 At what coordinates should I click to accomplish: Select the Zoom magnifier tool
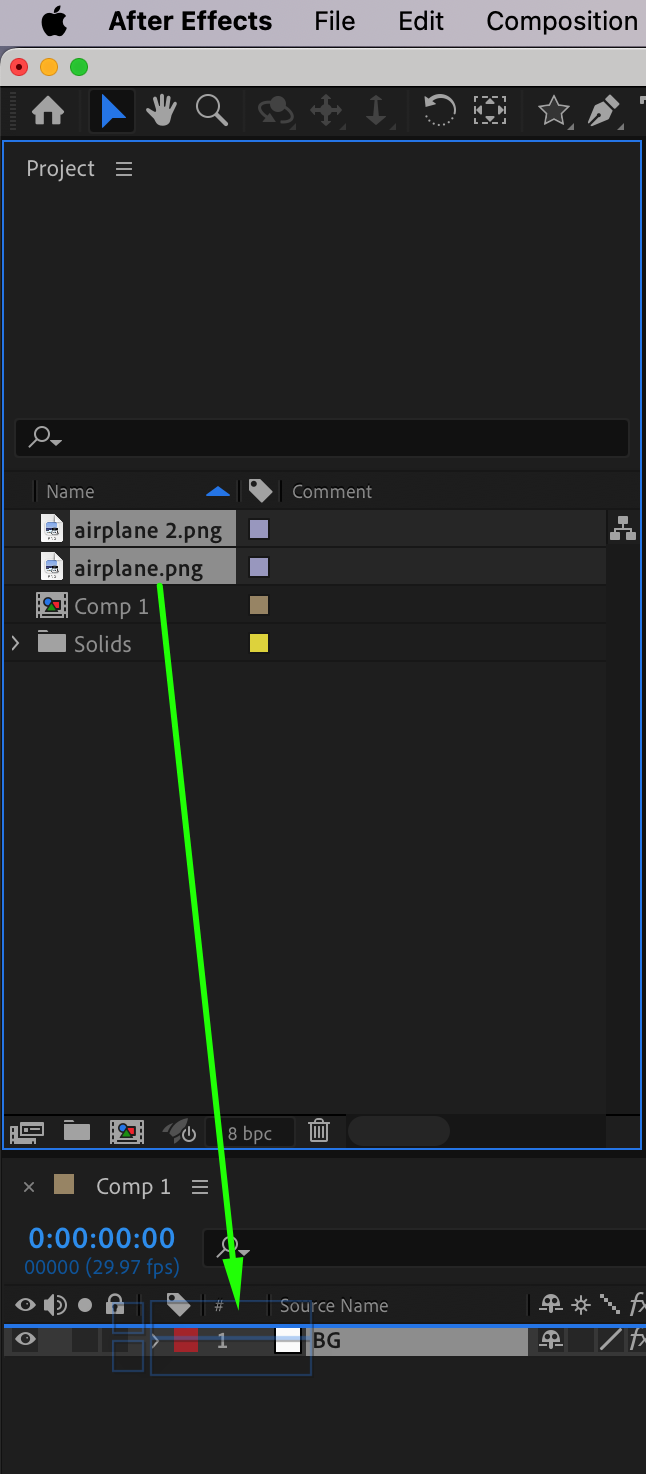(x=211, y=111)
